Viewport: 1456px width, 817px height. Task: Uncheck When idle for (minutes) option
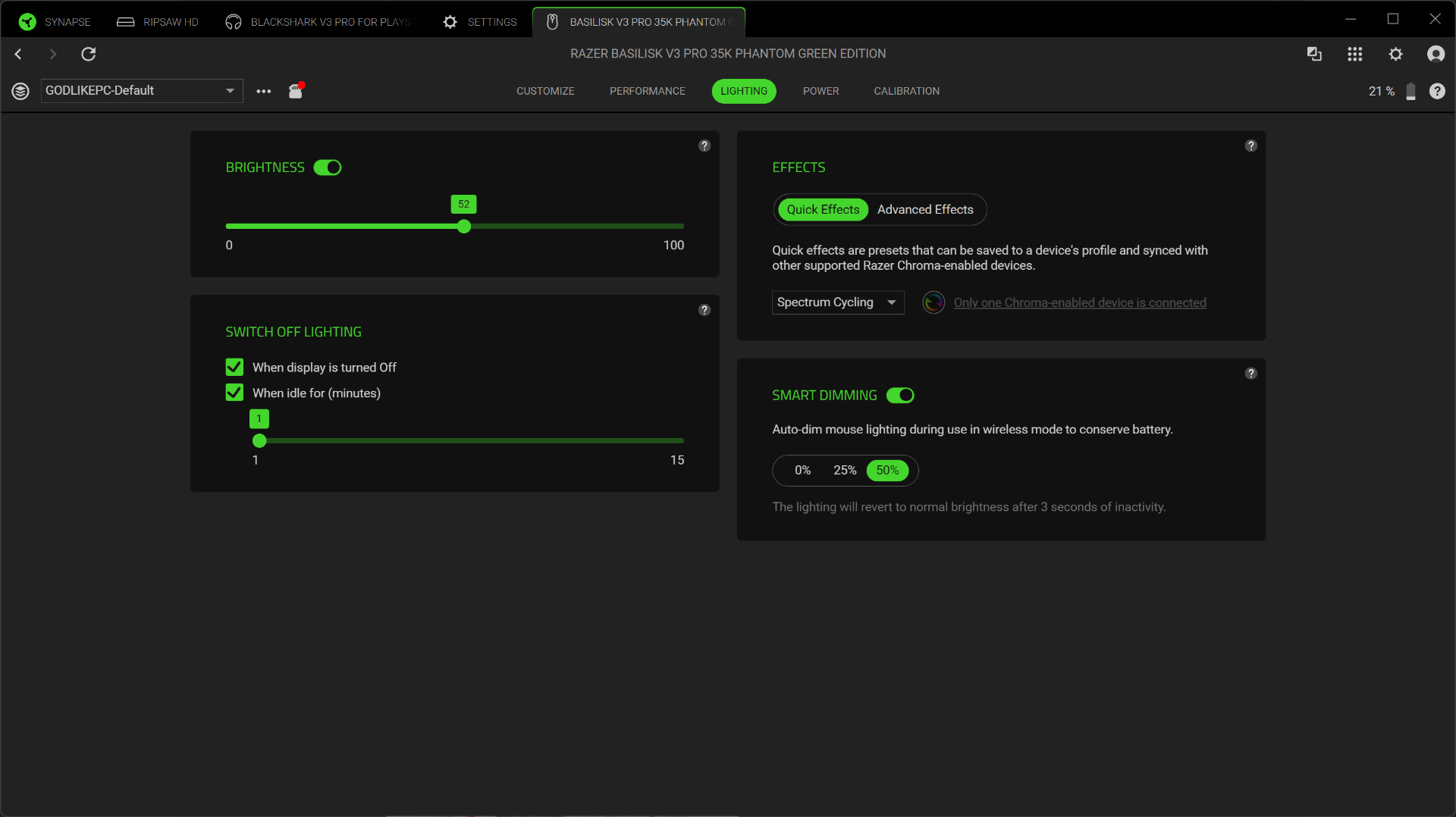(234, 393)
